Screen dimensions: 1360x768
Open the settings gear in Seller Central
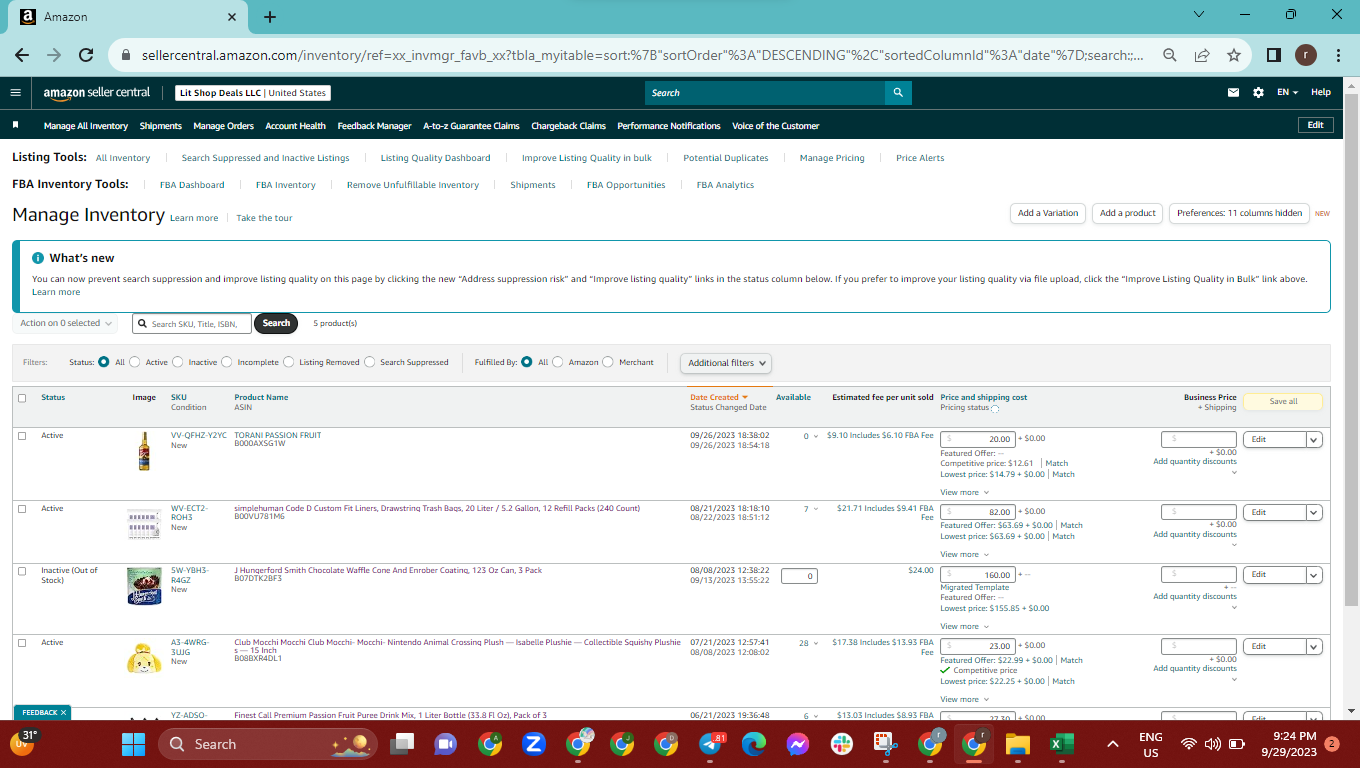coord(1258,92)
